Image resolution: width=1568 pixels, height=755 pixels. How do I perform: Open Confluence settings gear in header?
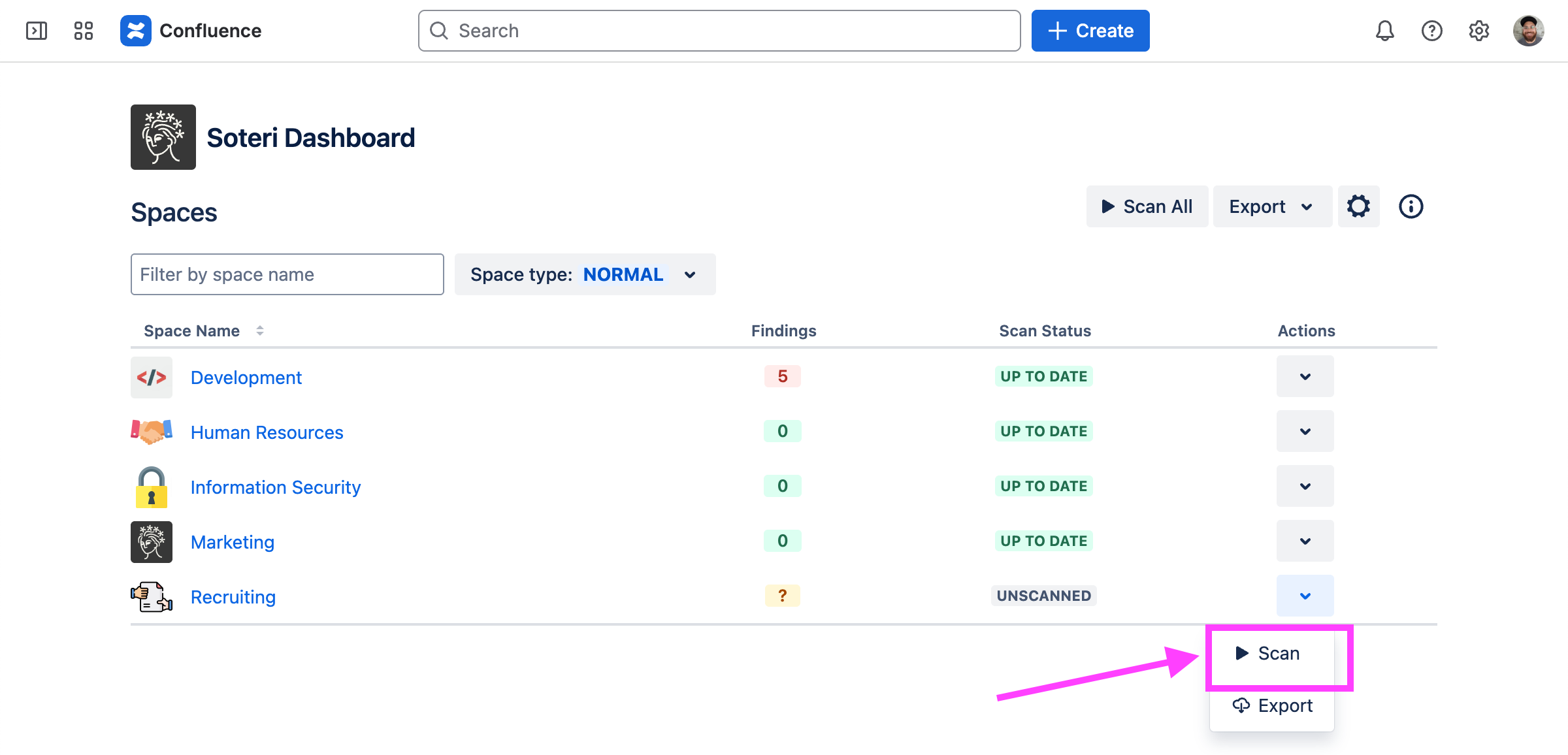[1478, 31]
